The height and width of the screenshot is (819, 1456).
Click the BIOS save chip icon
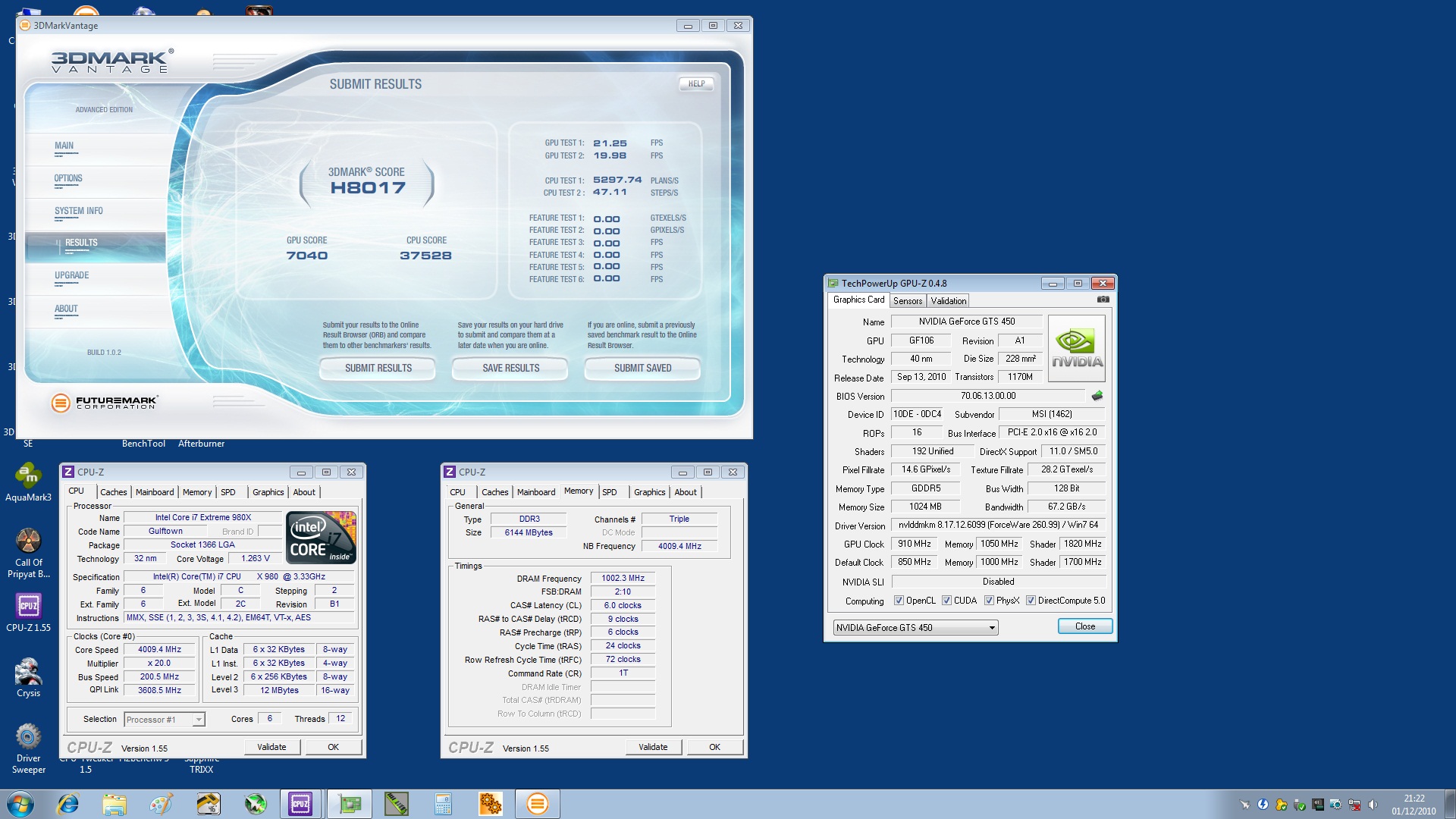click(1097, 396)
